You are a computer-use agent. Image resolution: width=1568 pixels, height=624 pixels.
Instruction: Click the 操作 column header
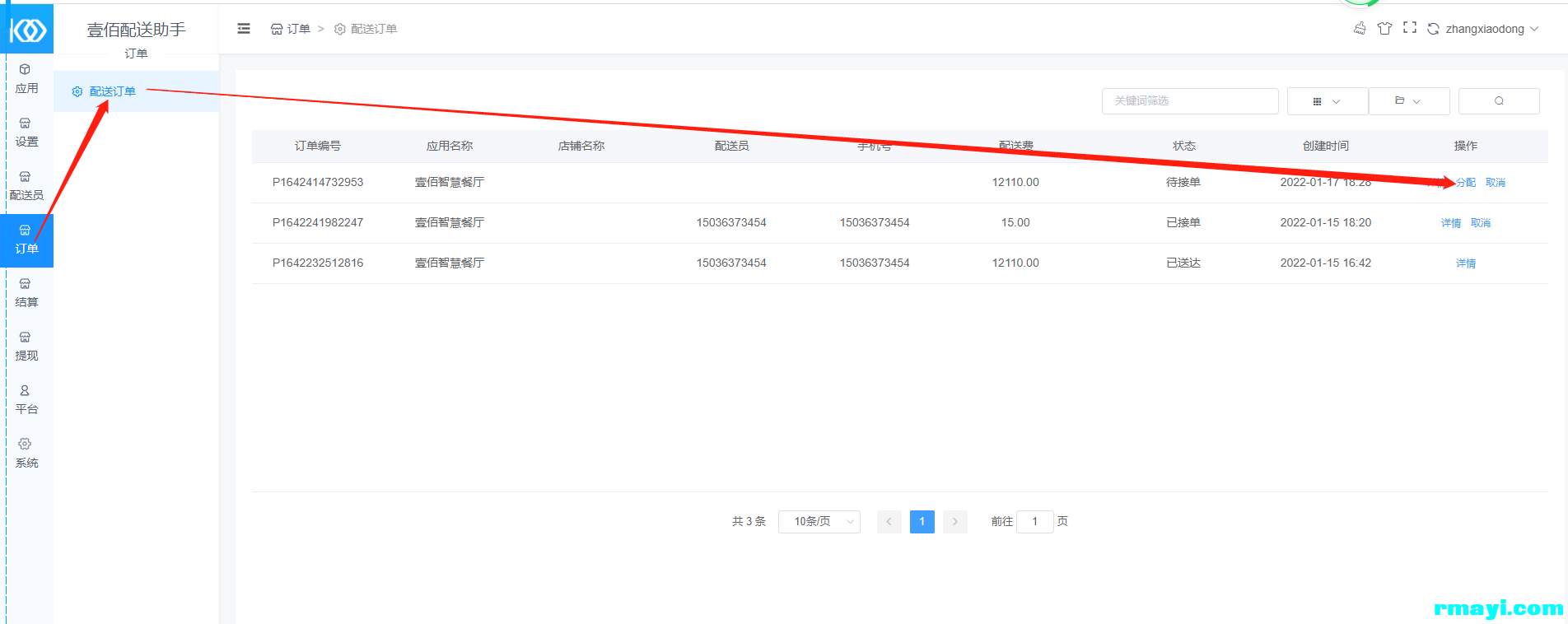1466,146
